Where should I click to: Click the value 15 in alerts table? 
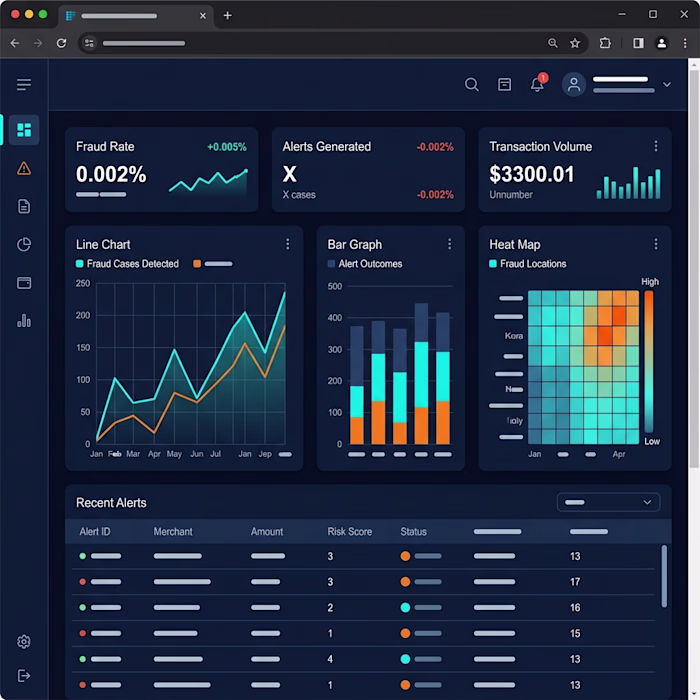coord(575,633)
